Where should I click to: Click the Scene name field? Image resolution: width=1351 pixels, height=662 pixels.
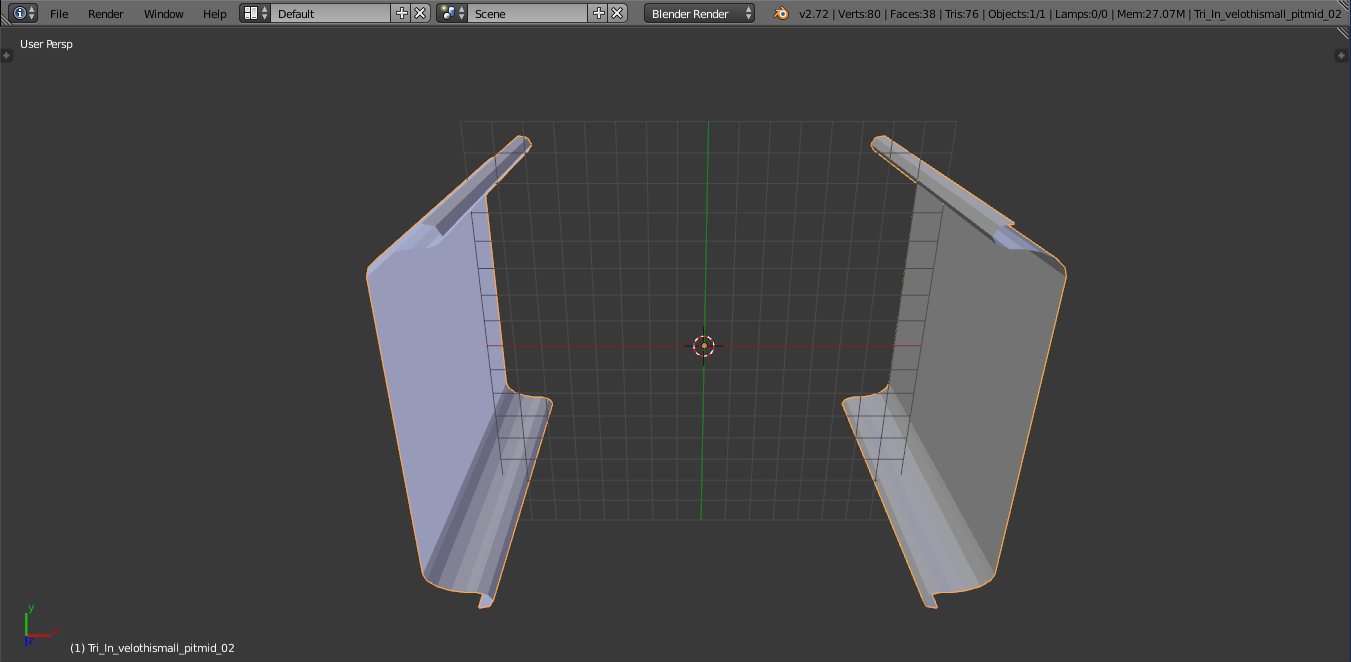point(527,13)
